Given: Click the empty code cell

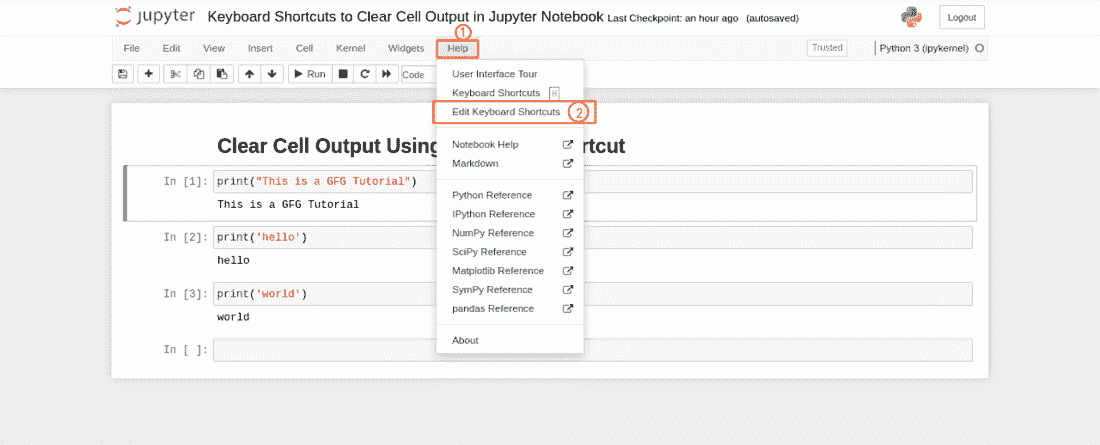Looking at the screenshot, I should pos(593,350).
